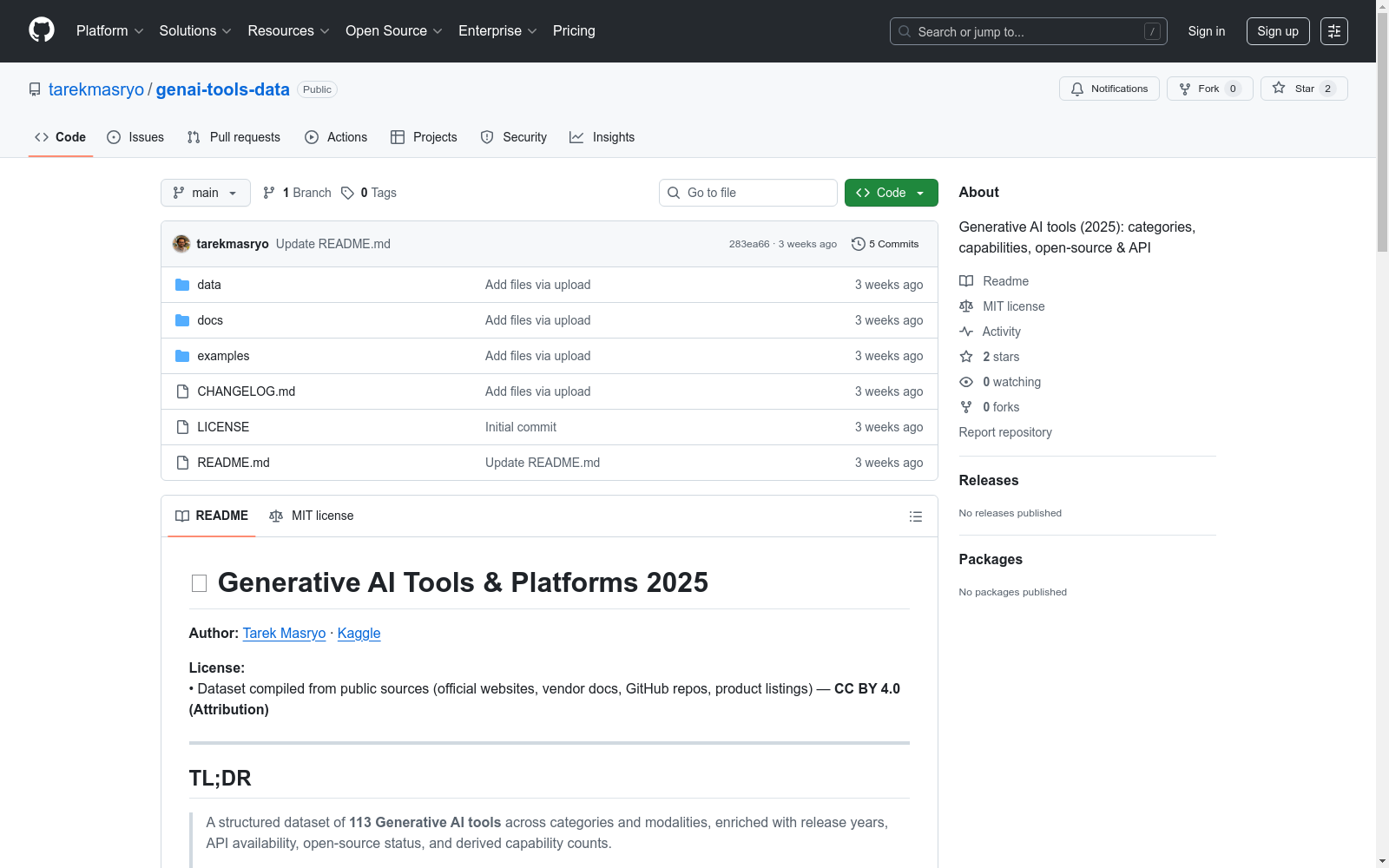The width and height of the screenshot is (1389, 868).
Task: Open the README outline list icon
Action: tap(916, 516)
